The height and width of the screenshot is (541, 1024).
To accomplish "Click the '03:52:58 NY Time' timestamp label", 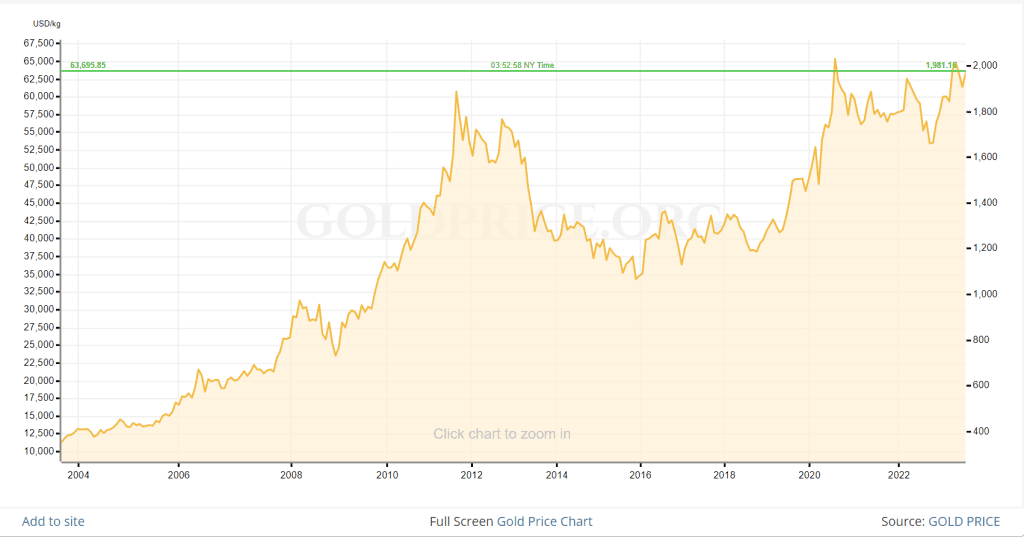I will coord(522,65).
